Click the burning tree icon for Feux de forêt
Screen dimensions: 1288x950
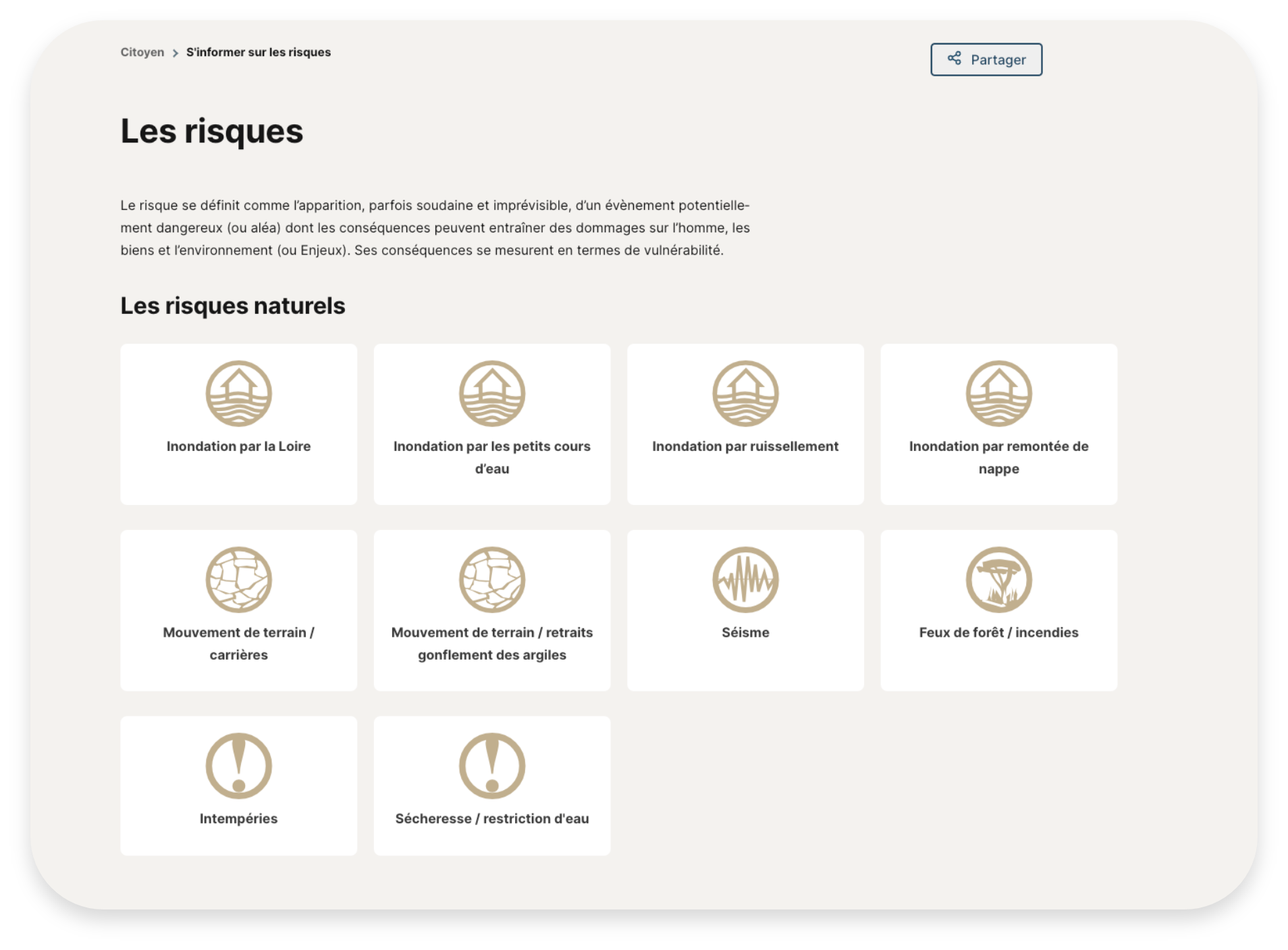pyautogui.click(x=998, y=579)
